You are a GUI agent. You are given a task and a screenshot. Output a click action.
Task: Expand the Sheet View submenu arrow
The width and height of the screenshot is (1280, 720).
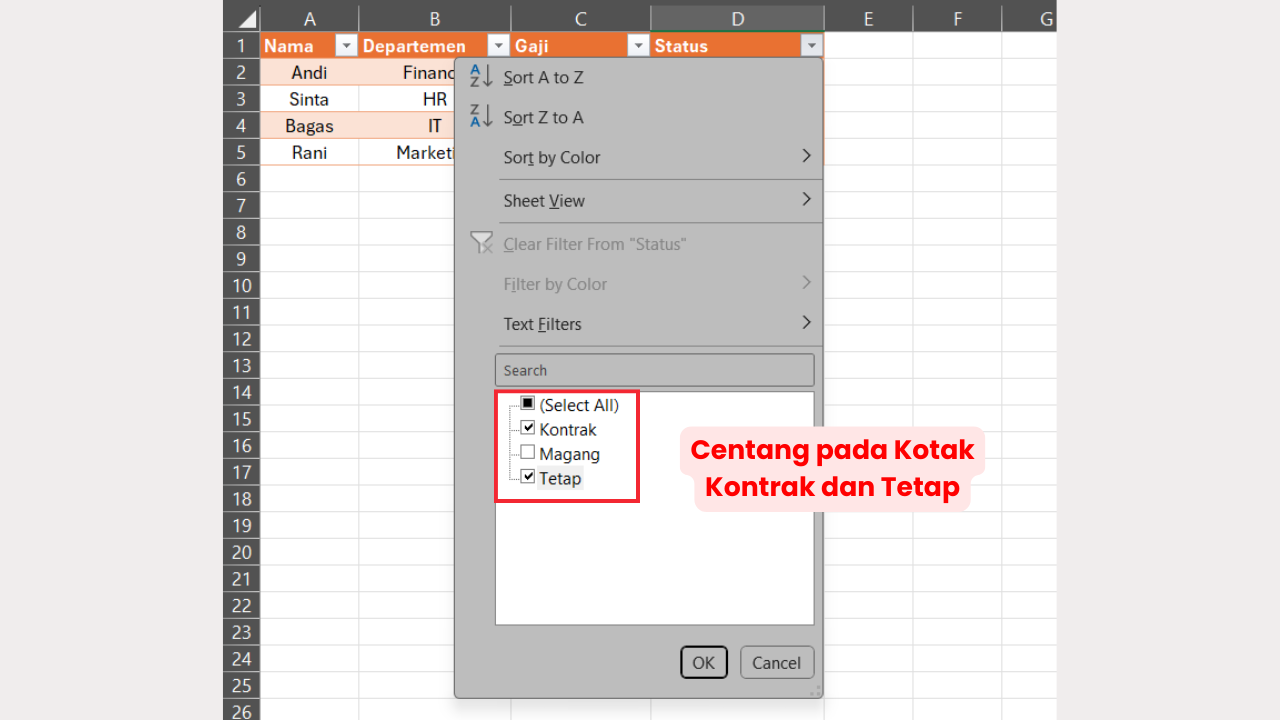(806, 200)
